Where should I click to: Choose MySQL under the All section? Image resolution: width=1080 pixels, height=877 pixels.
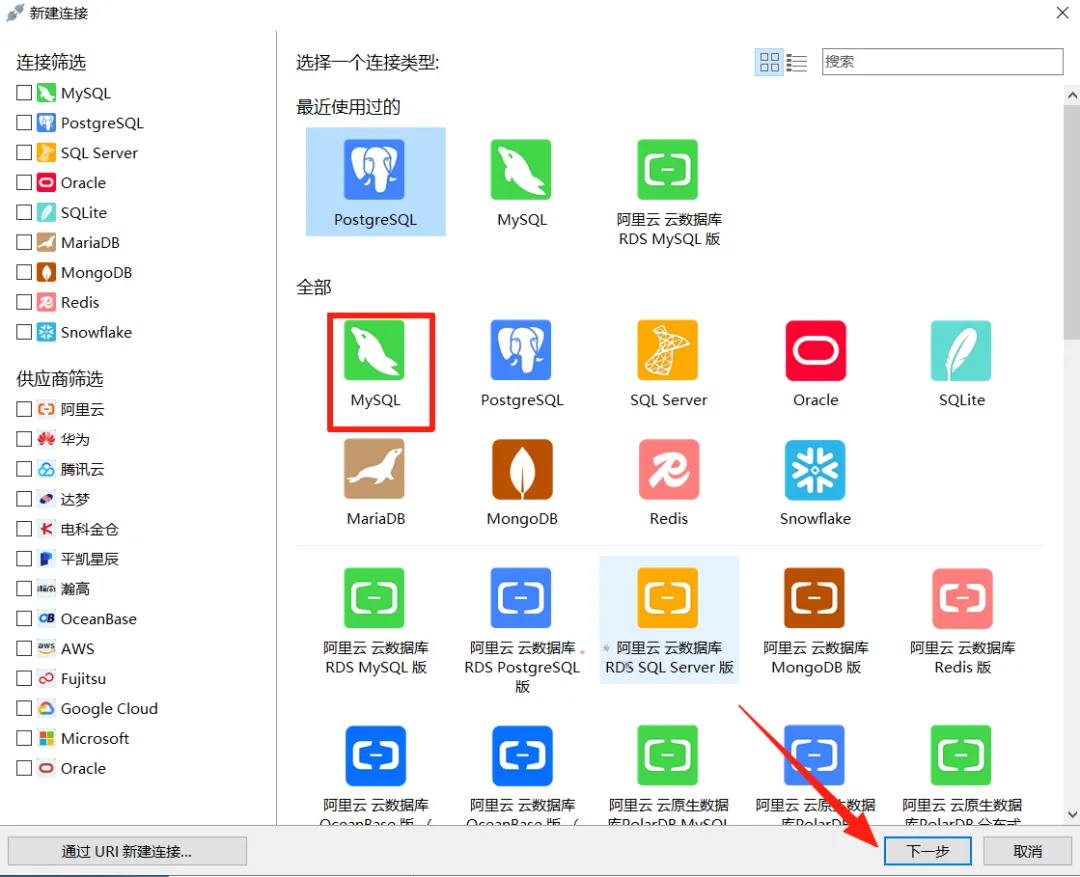point(375,362)
